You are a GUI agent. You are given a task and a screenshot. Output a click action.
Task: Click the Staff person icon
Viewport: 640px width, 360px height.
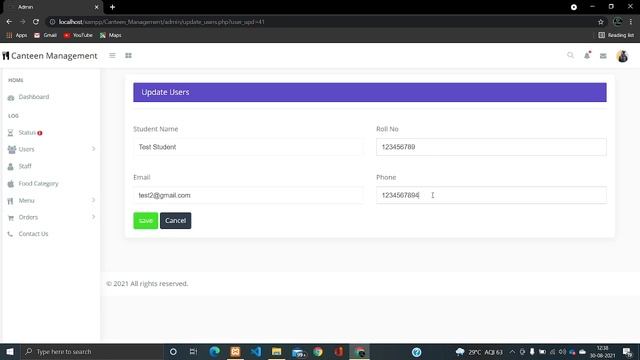(x=11, y=166)
